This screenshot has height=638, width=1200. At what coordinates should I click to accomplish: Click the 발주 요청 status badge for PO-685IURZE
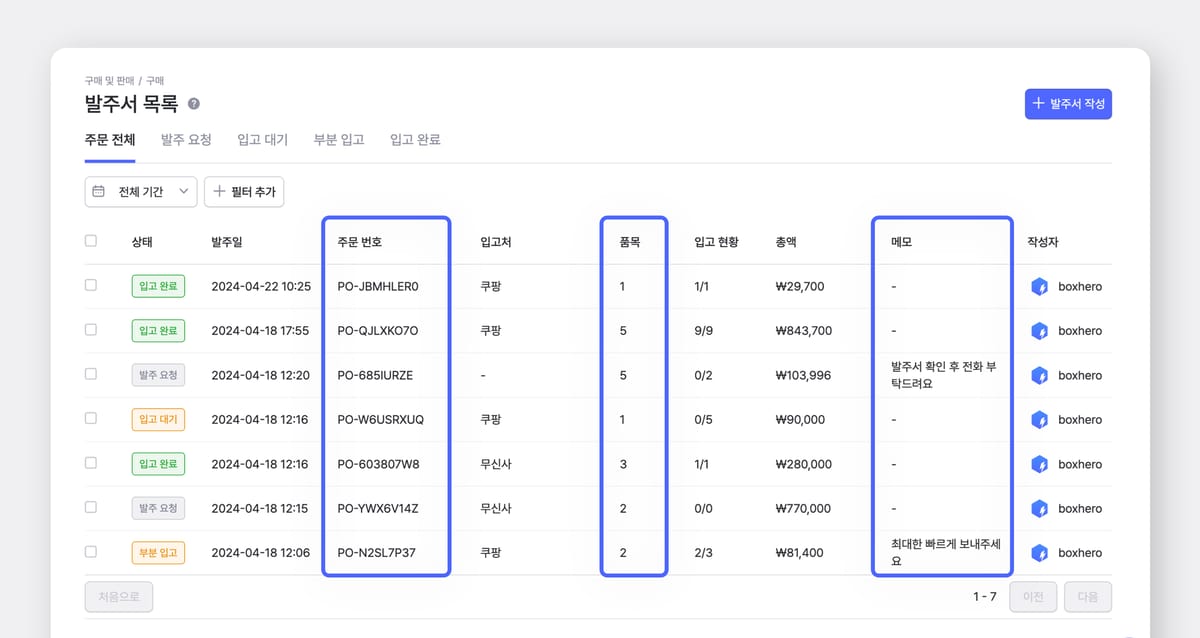[158, 375]
